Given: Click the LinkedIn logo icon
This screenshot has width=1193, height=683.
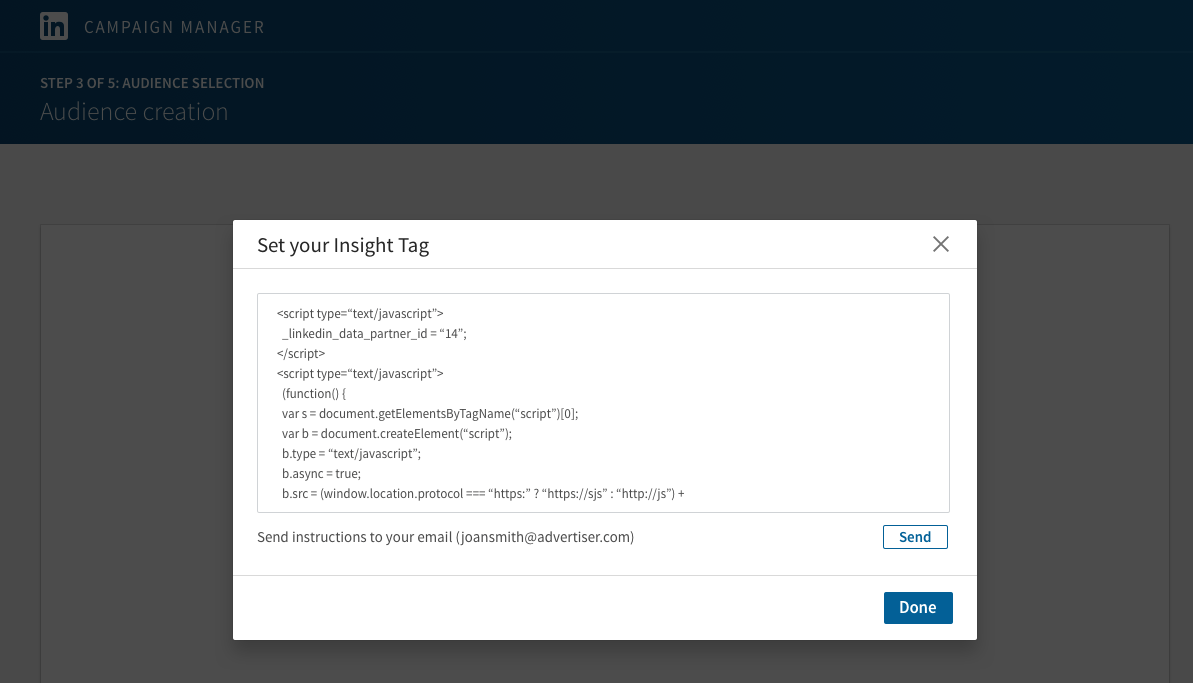Looking at the screenshot, I should click(x=54, y=26).
